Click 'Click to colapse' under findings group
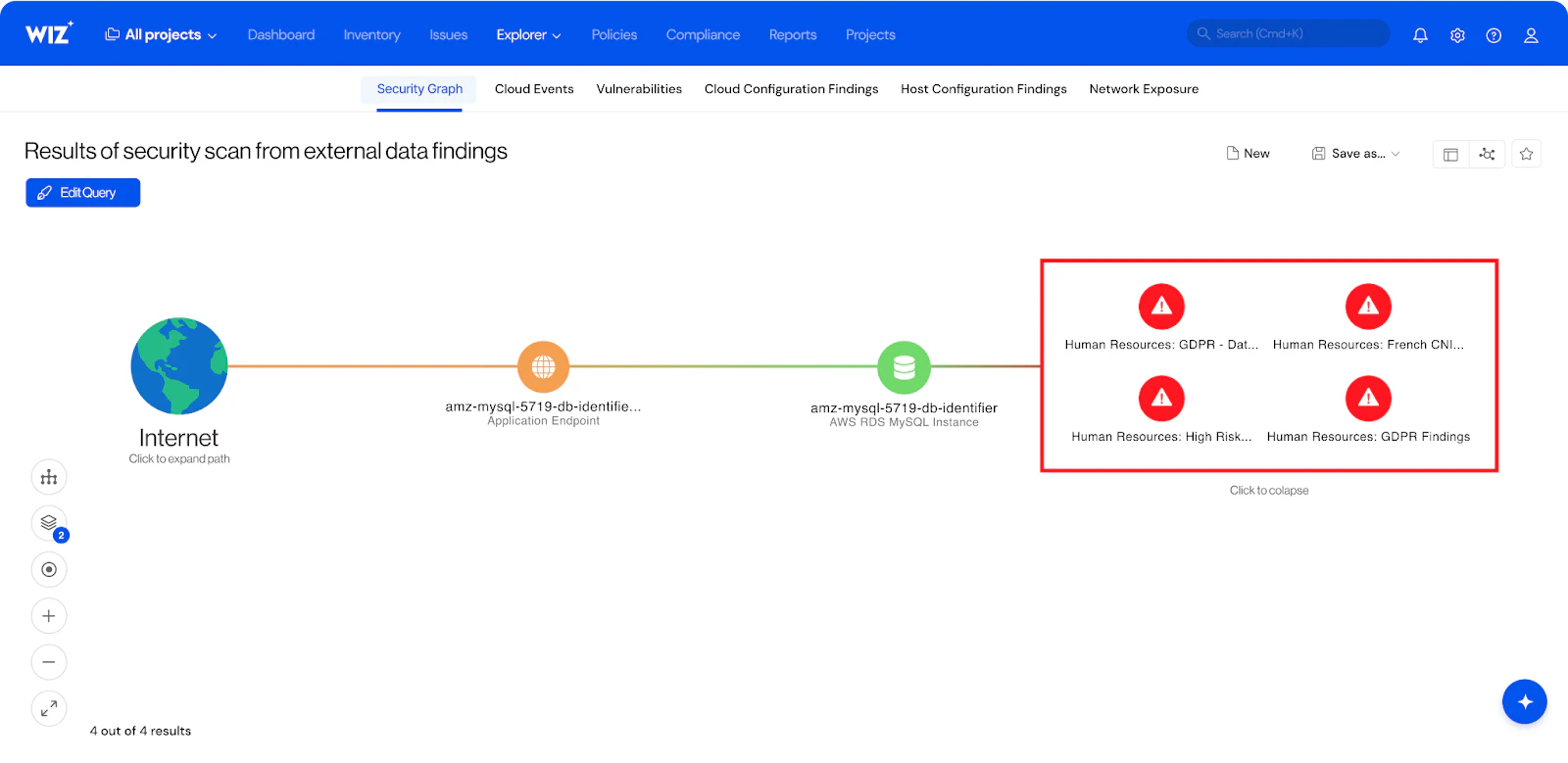 tap(1269, 491)
